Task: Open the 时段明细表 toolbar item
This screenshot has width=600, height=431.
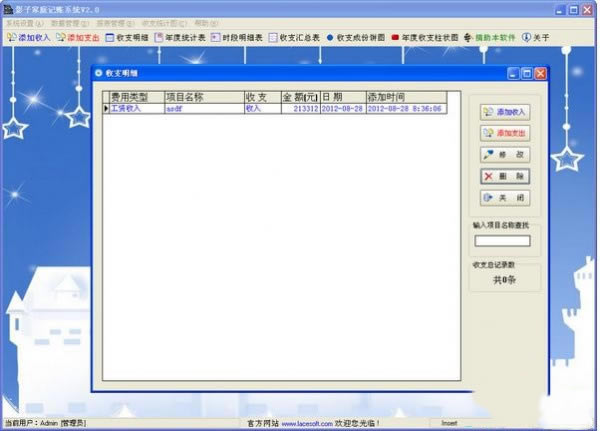Action: (237, 38)
